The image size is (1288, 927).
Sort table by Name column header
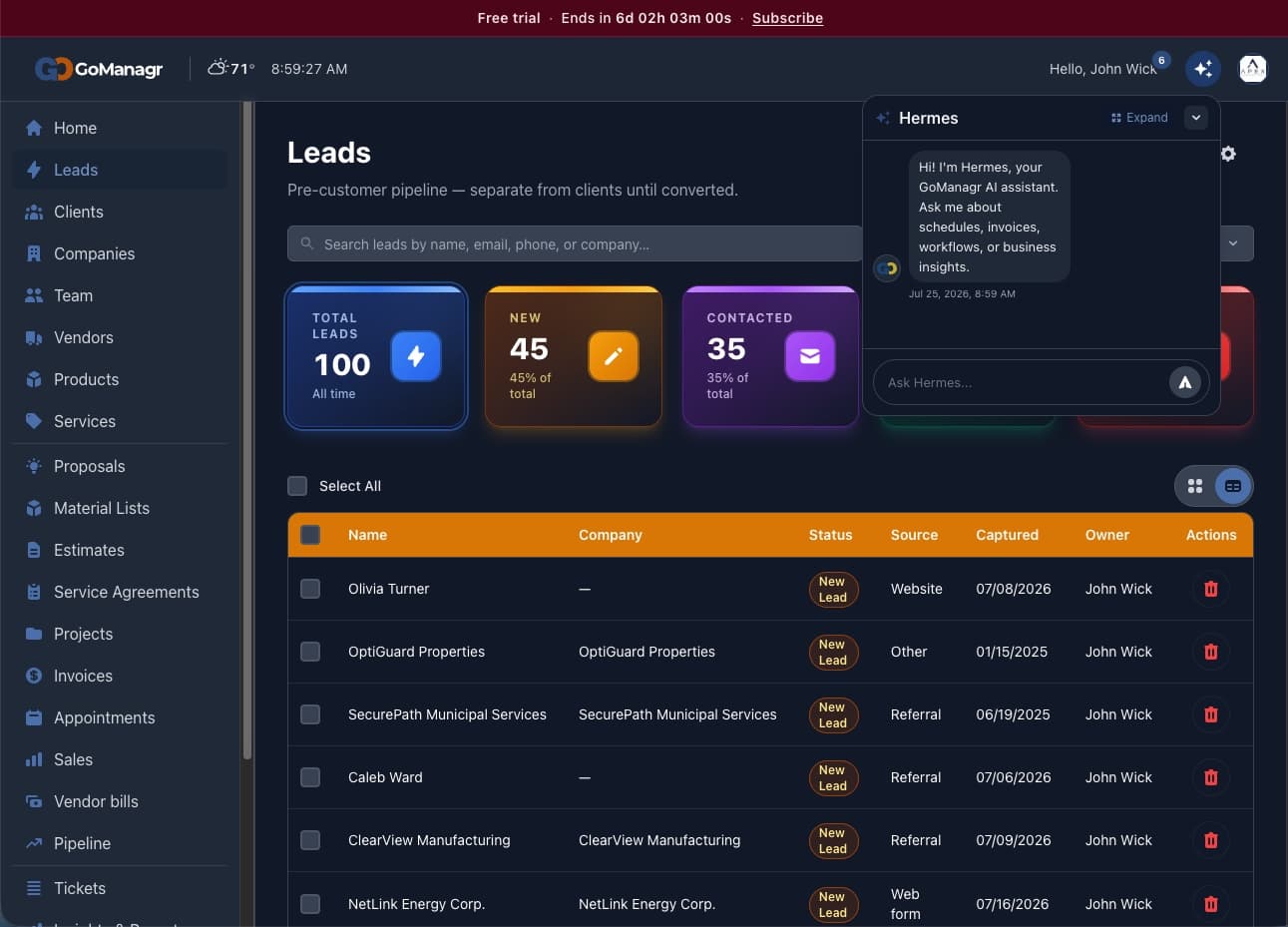367,535
